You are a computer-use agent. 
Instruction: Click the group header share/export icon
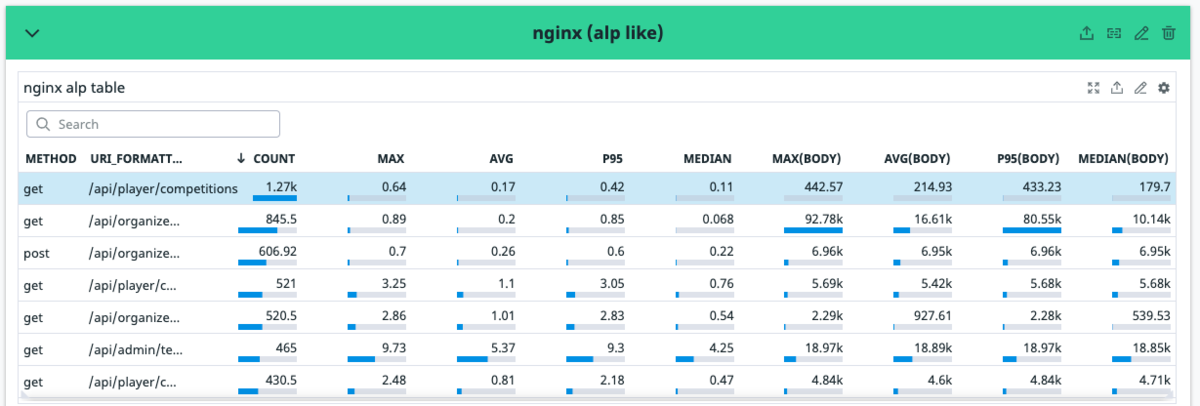point(1087,33)
